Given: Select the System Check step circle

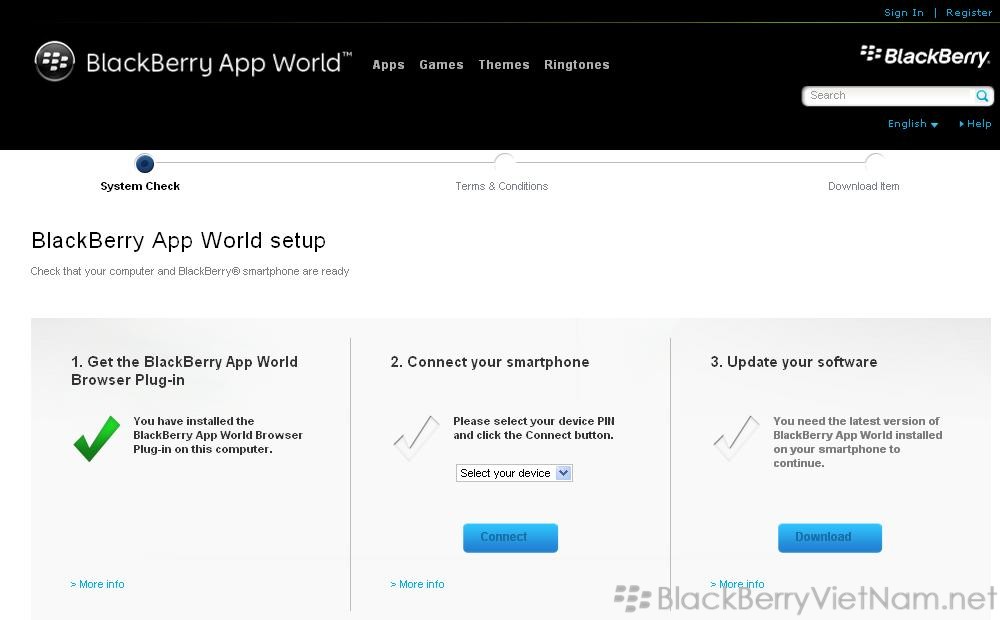Looking at the screenshot, I should coord(145,163).
